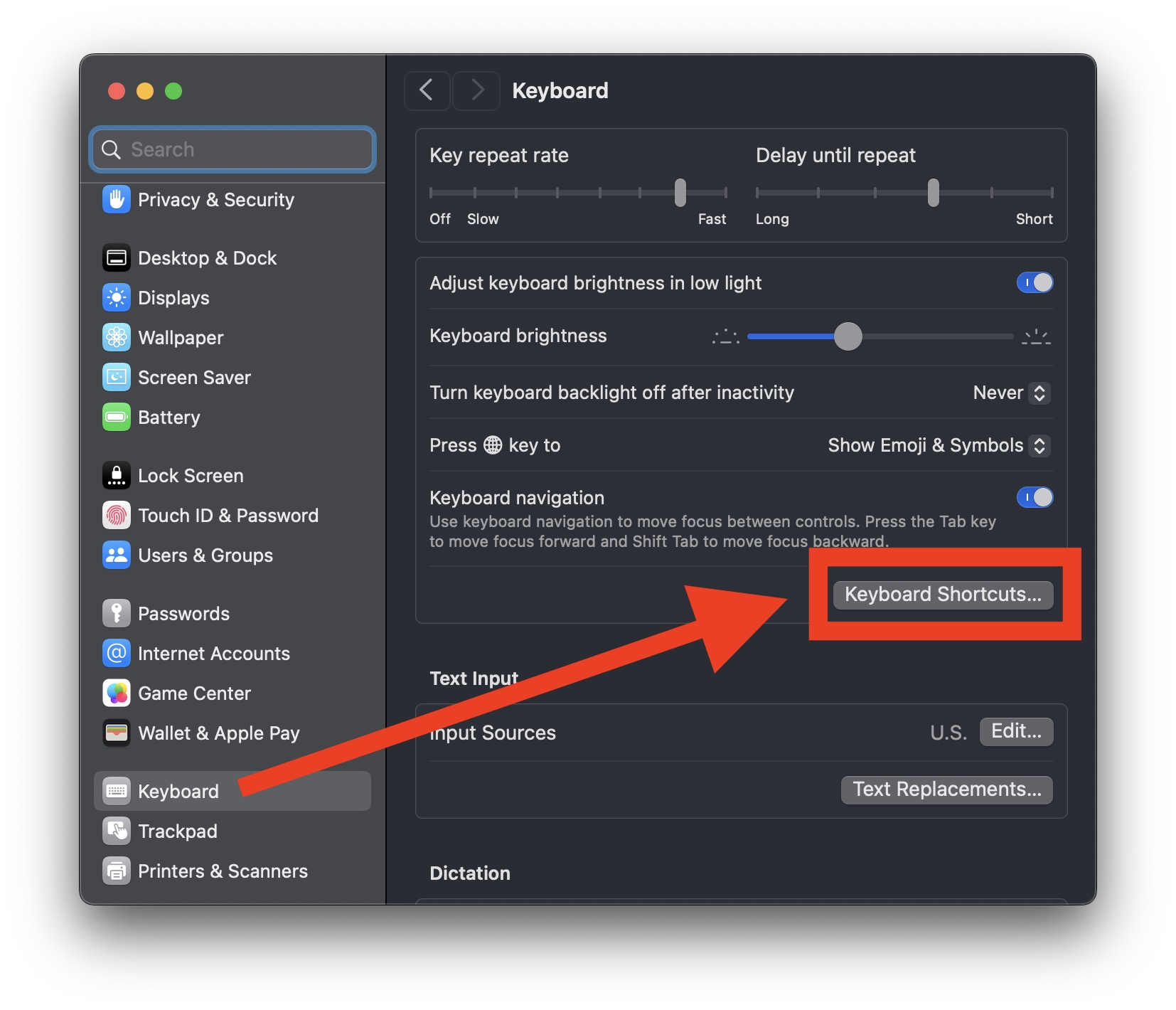Viewport: 1176px width, 1010px height.
Task: Disable Keyboard navigation
Action: click(x=1035, y=497)
